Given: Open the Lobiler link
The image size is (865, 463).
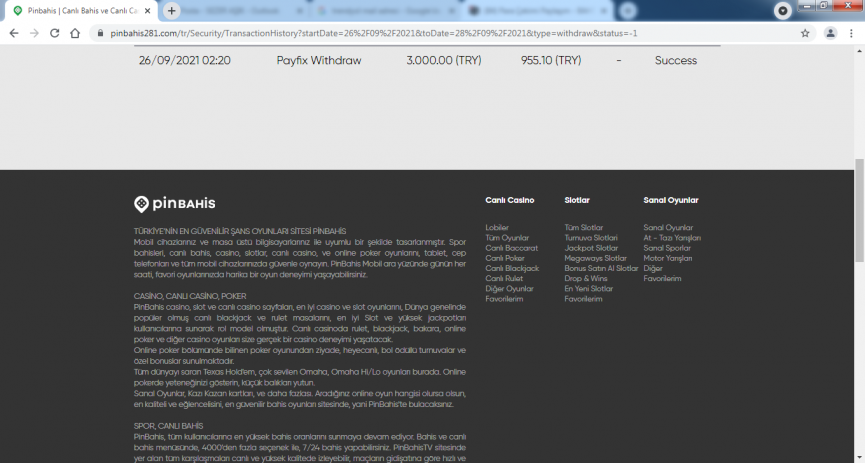Looking at the screenshot, I should (497, 227).
